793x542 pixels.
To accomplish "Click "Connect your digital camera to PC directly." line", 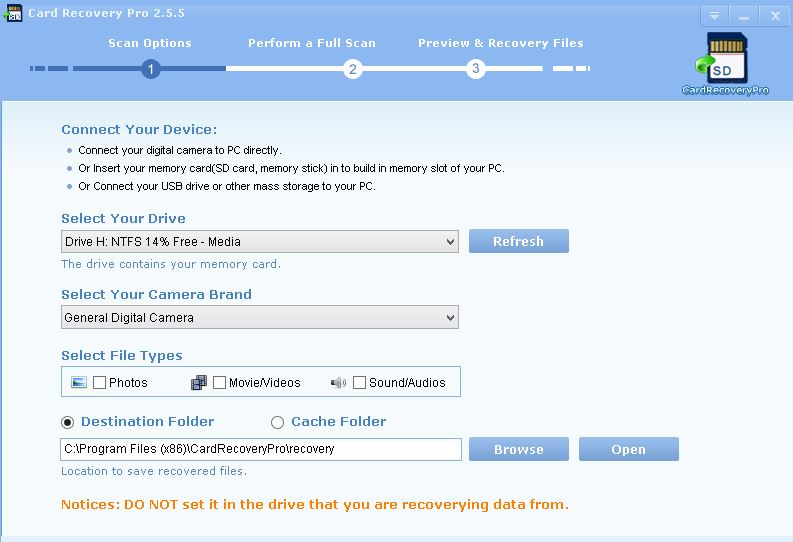I will (x=180, y=150).
